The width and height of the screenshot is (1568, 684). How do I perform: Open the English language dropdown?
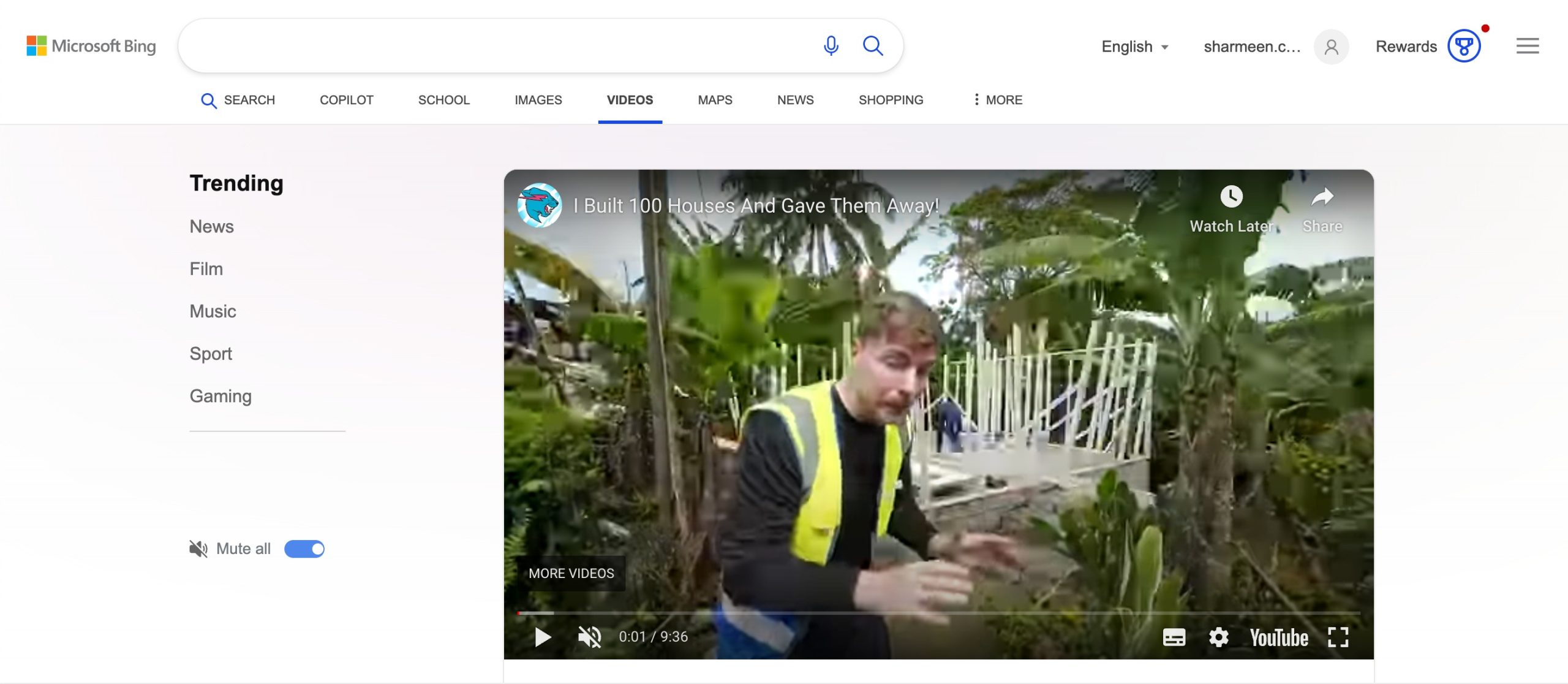click(x=1135, y=47)
